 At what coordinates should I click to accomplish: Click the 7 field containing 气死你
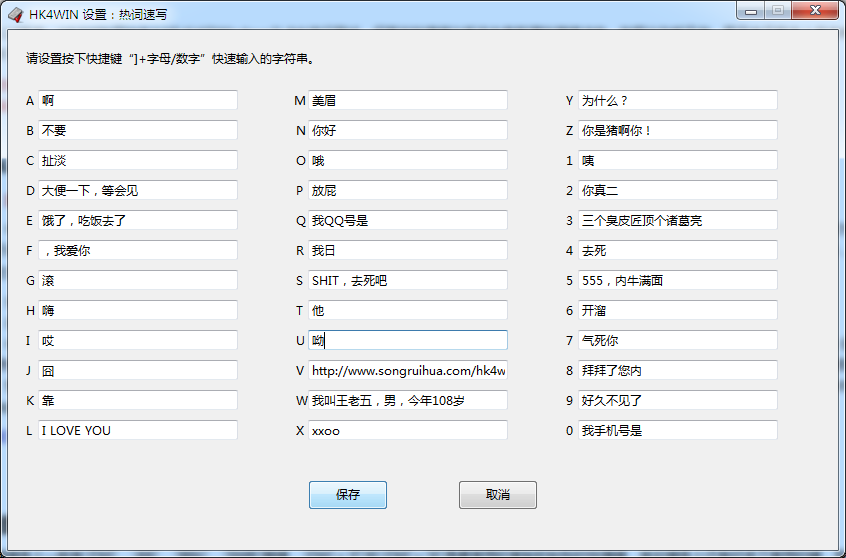(678, 341)
